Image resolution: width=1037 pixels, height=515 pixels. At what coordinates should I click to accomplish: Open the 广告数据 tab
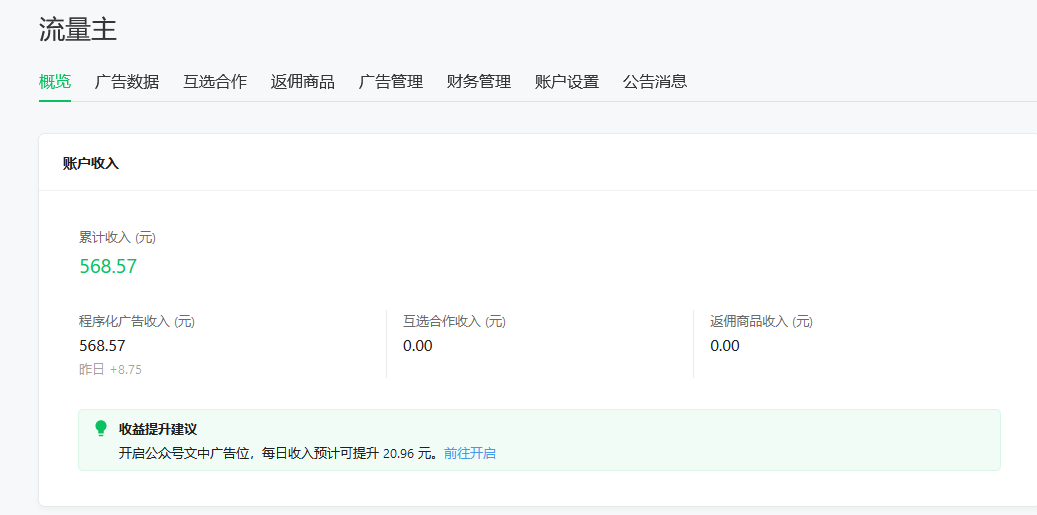127,82
